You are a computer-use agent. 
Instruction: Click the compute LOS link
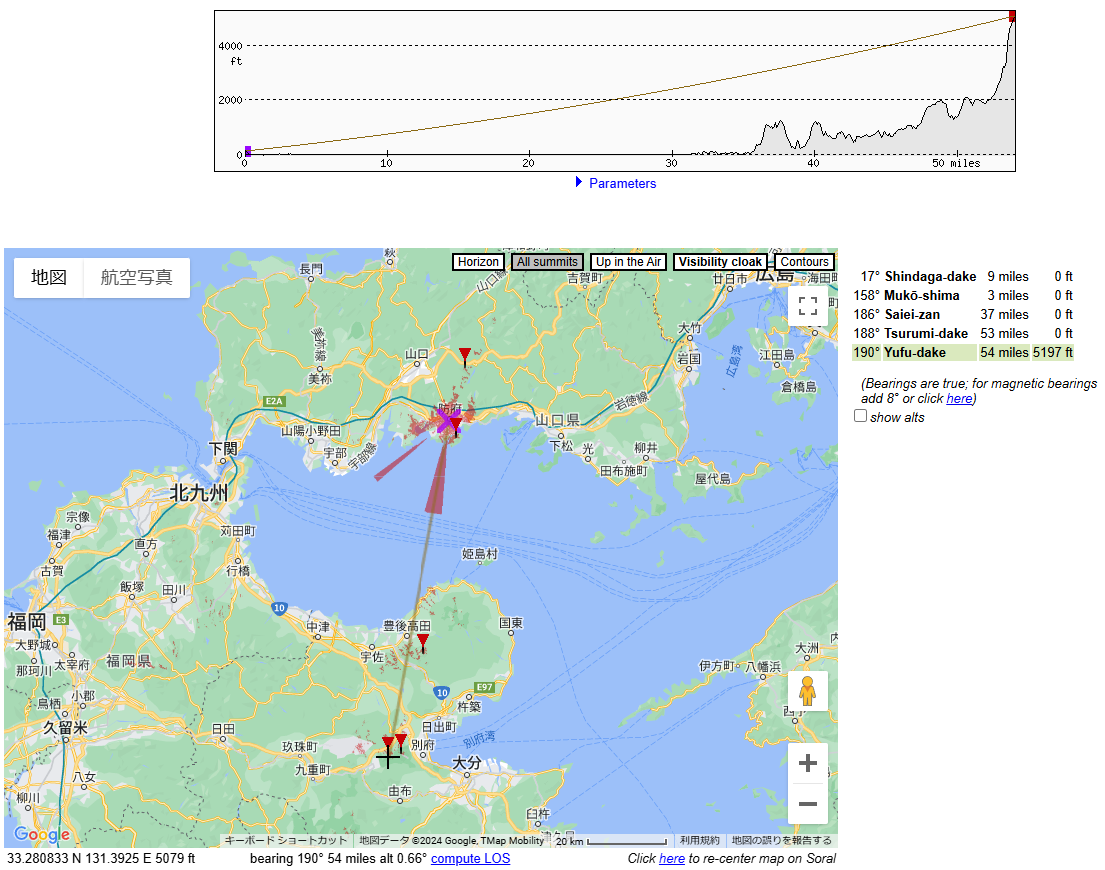(x=470, y=859)
